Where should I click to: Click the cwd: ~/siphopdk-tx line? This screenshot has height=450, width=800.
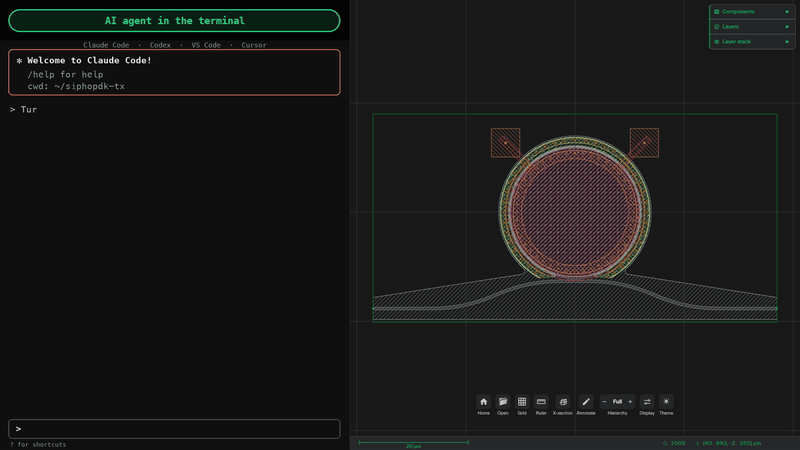pos(76,86)
